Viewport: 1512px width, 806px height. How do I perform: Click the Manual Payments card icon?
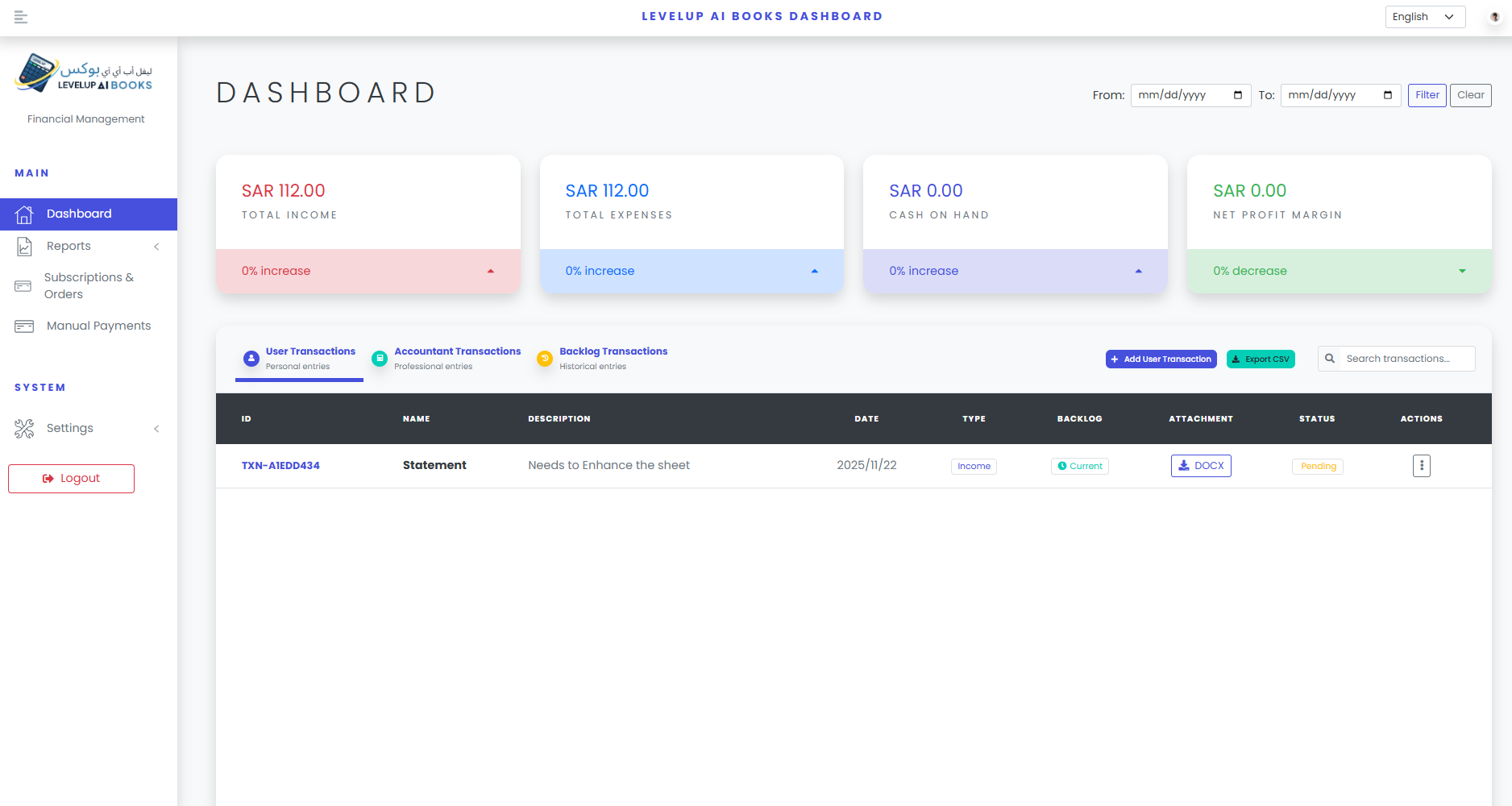pos(24,326)
